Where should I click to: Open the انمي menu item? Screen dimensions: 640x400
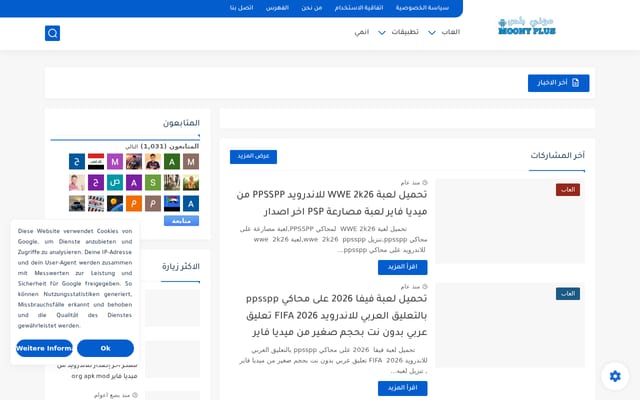[x=362, y=32]
